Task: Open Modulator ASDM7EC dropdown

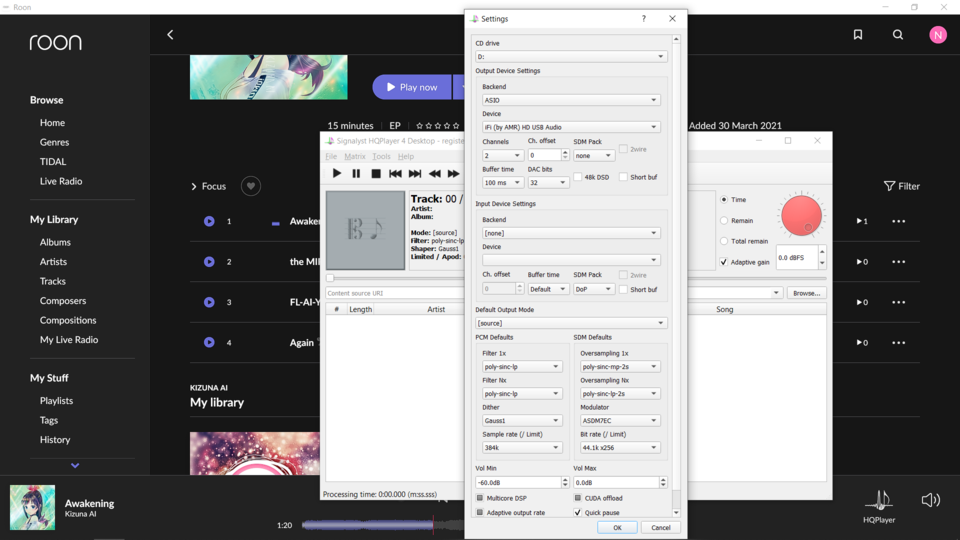Action: (x=620, y=421)
